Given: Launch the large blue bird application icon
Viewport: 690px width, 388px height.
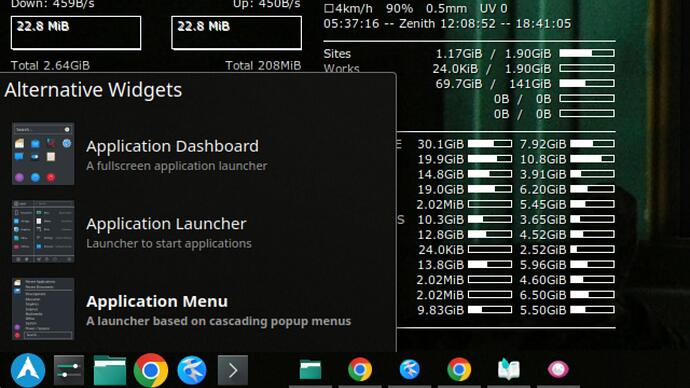Looking at the screenshot, I should [x=192, y=370].
